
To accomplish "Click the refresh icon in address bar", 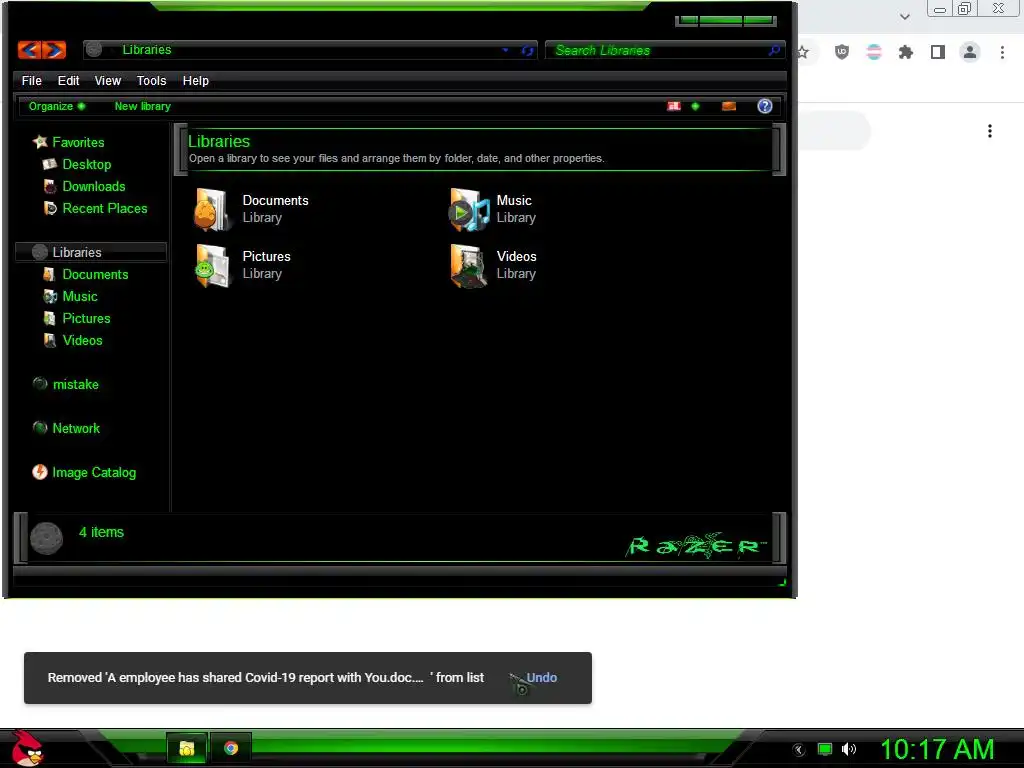I will (x=528, y=50).
